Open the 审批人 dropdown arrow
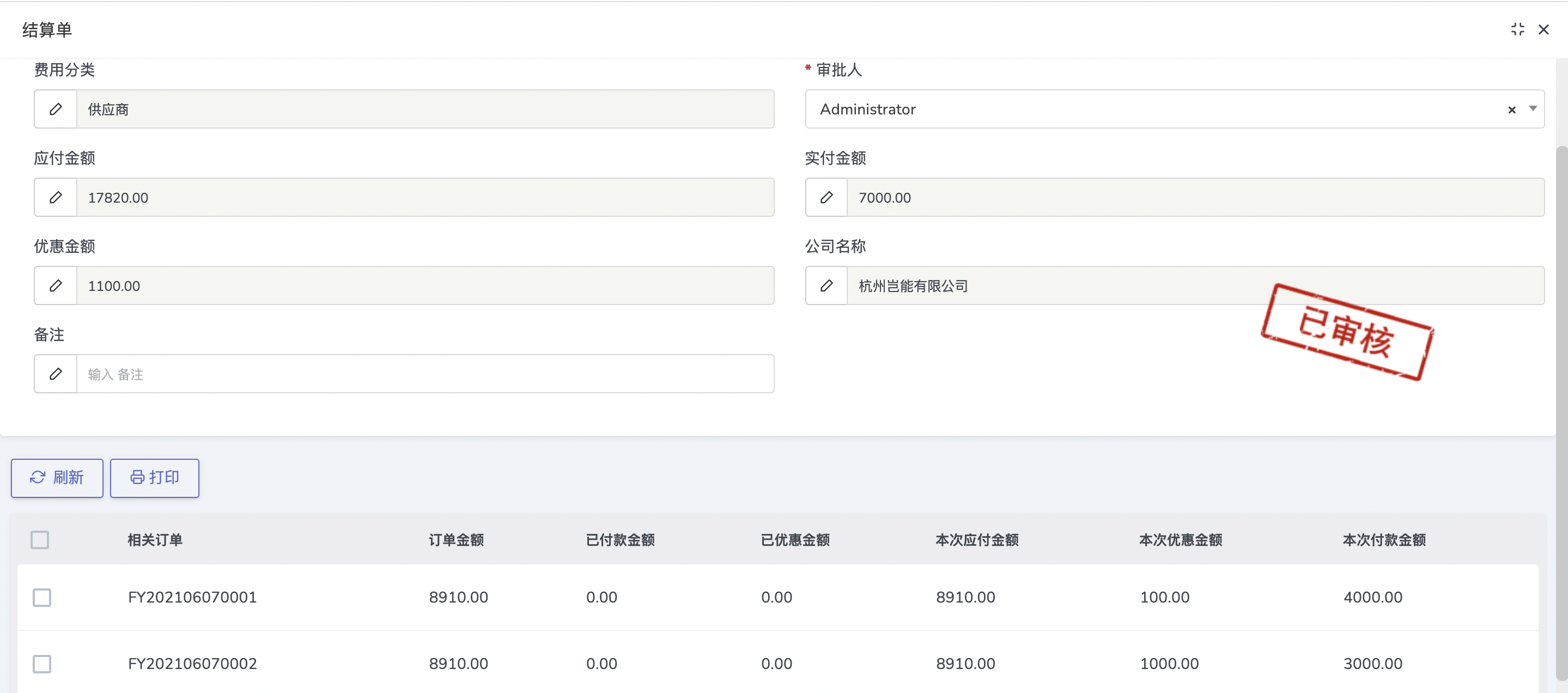Screen dimensions: 1568x693 [x=1533, y=110]
